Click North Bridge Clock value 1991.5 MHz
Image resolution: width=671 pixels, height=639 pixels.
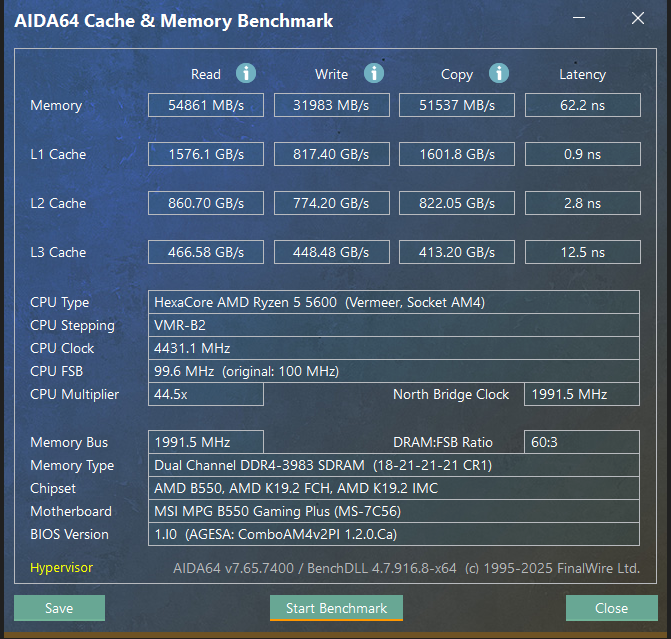click(582, 394)
